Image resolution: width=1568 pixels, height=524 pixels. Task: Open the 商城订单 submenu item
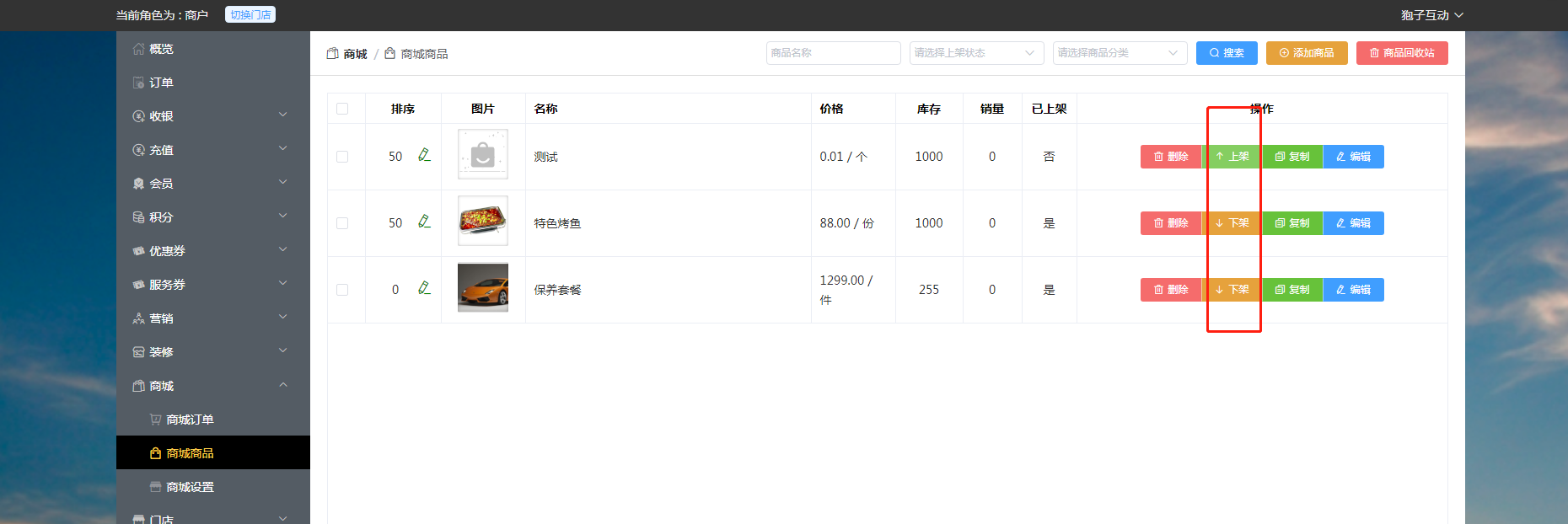213,420
